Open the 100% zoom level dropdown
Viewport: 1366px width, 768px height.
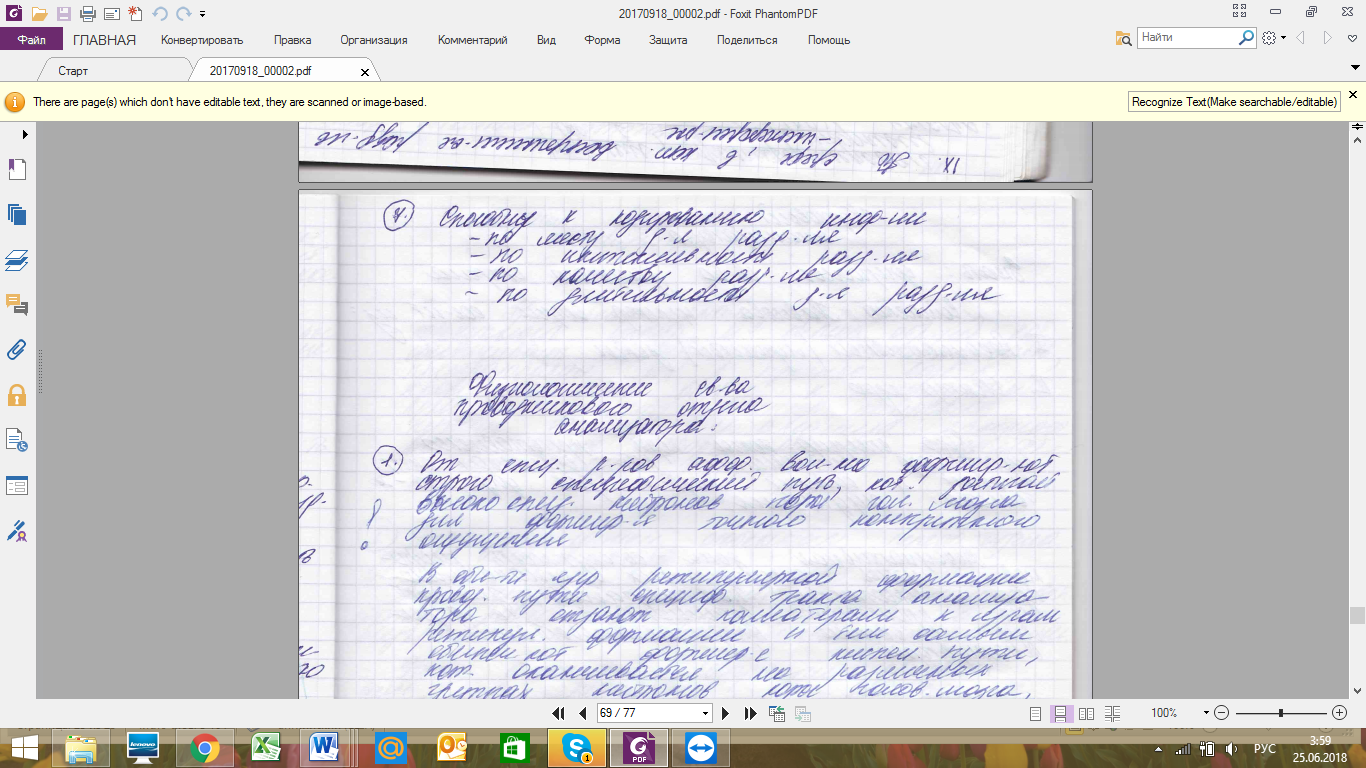click(1207, 714)
